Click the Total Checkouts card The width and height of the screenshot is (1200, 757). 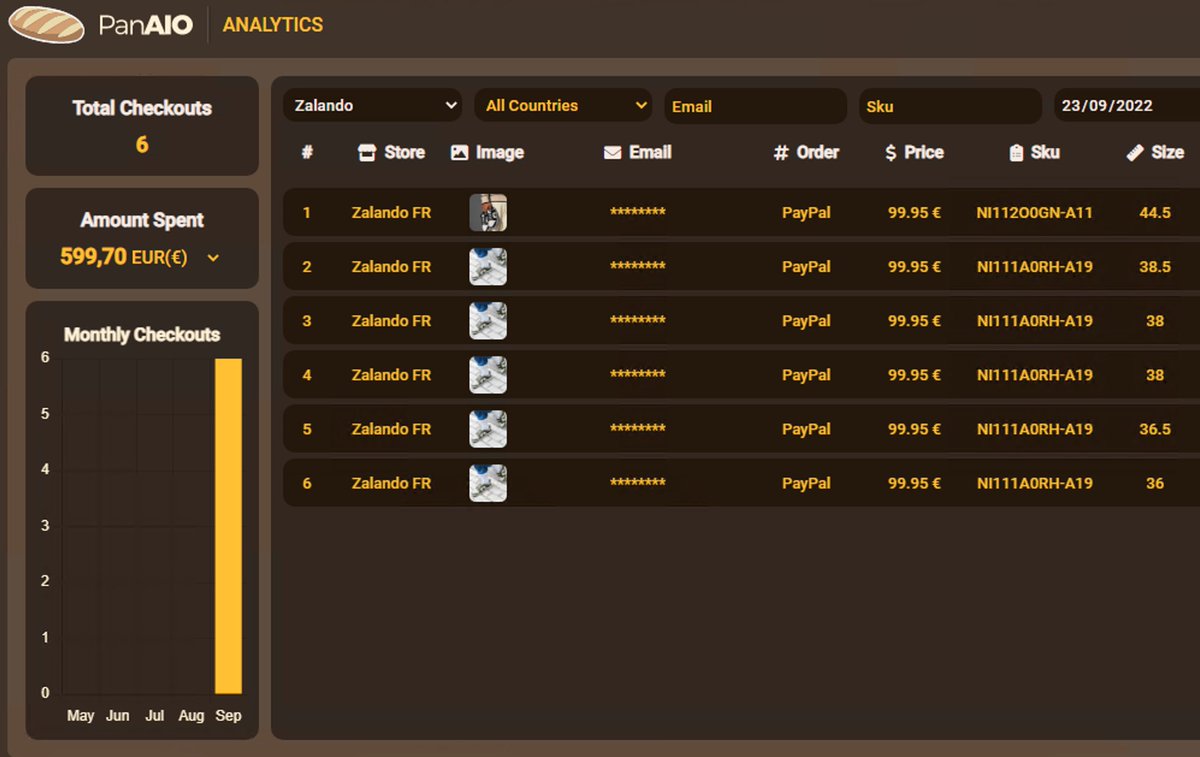coord(142,126)
